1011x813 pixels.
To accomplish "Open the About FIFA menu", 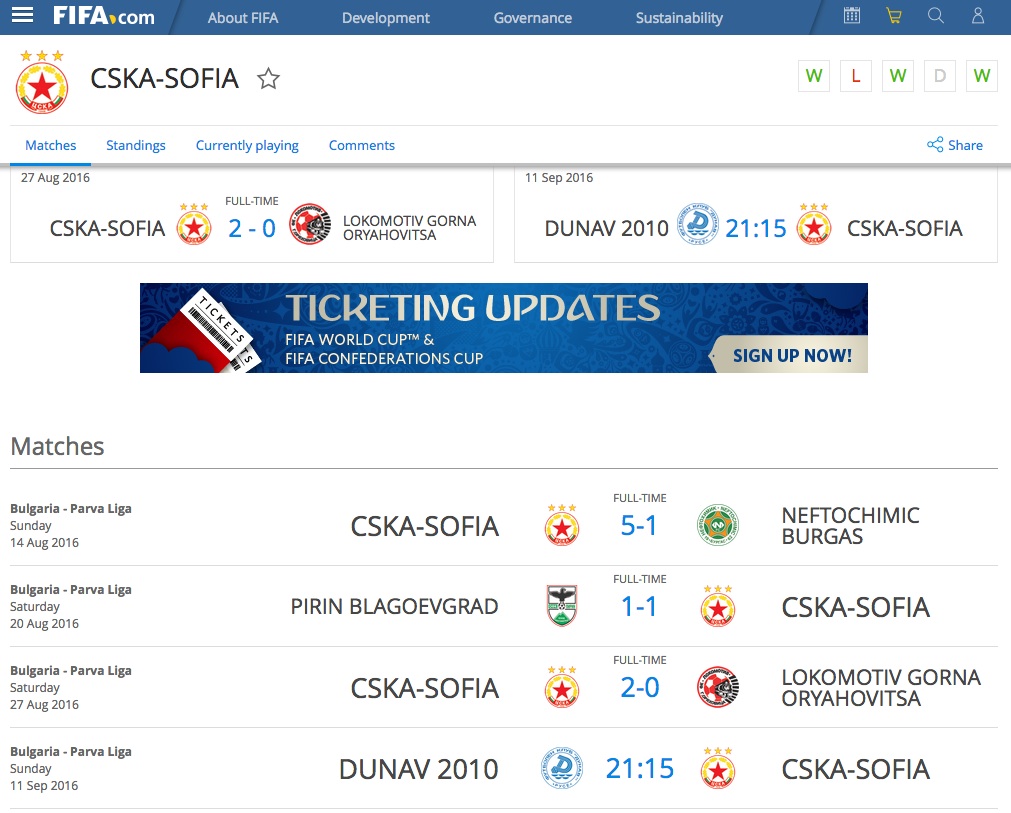I will point(243,18).
